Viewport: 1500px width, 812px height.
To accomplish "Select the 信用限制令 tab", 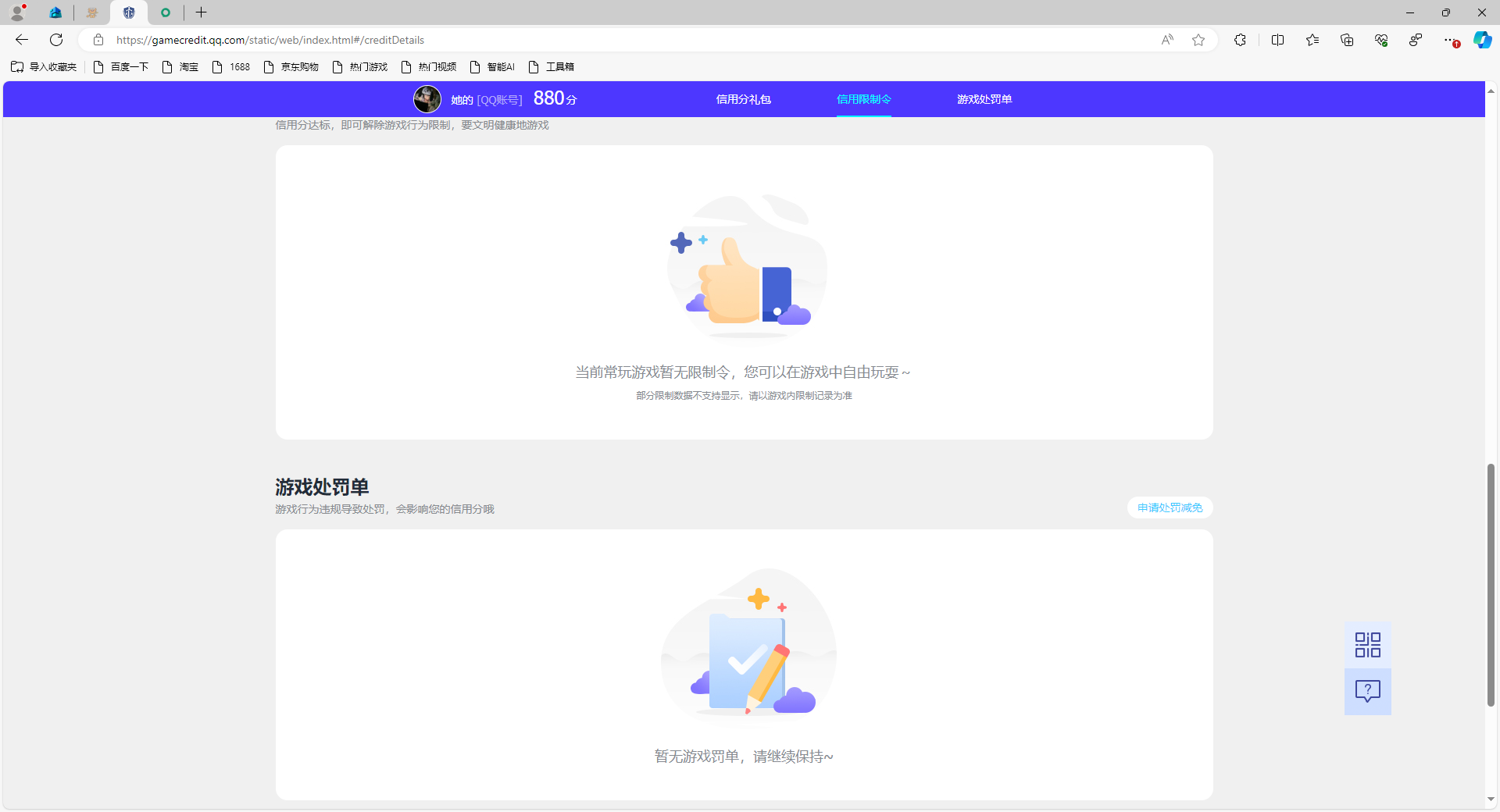I will tap(864, 99).
